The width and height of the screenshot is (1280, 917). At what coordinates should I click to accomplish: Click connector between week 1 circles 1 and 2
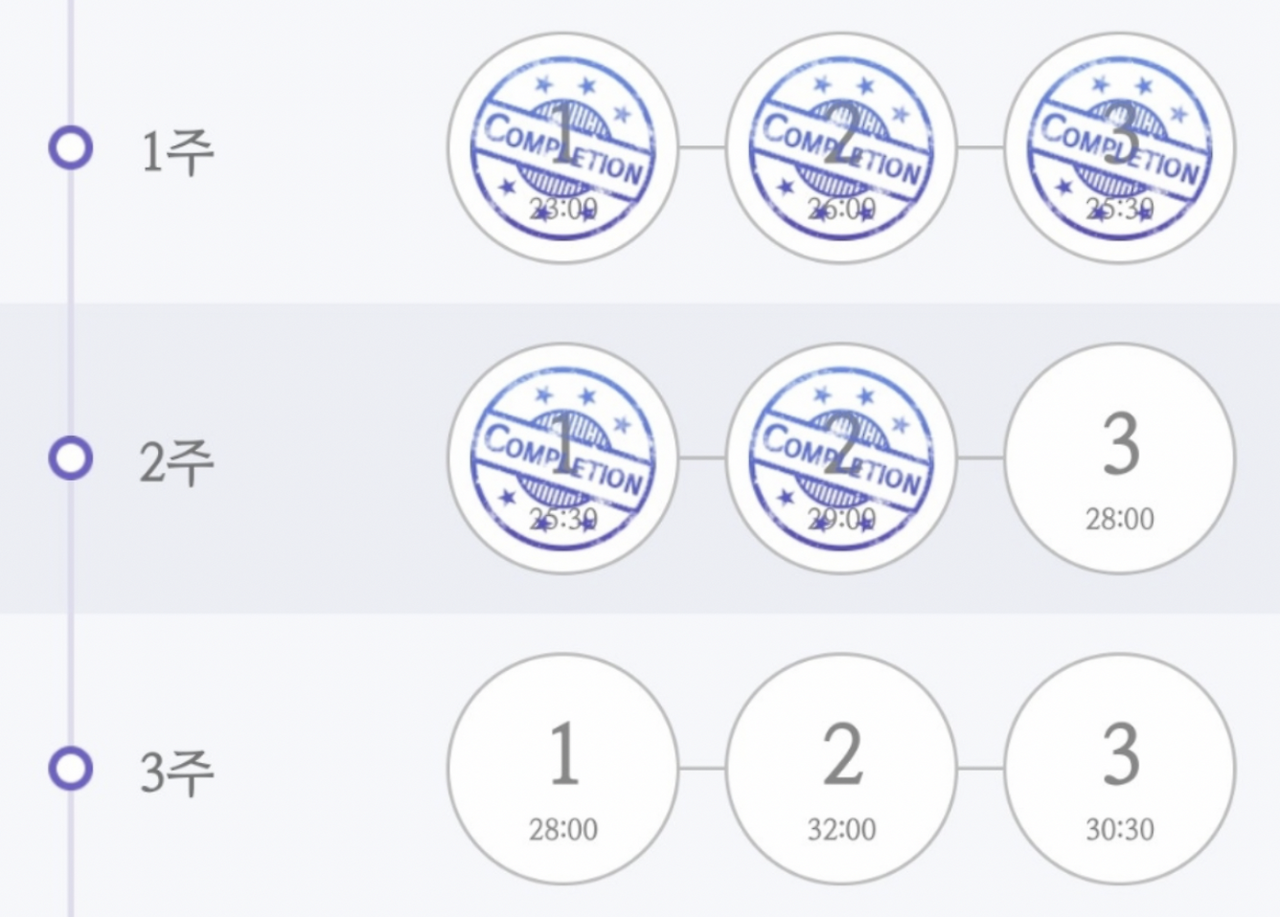coord(702,148)
